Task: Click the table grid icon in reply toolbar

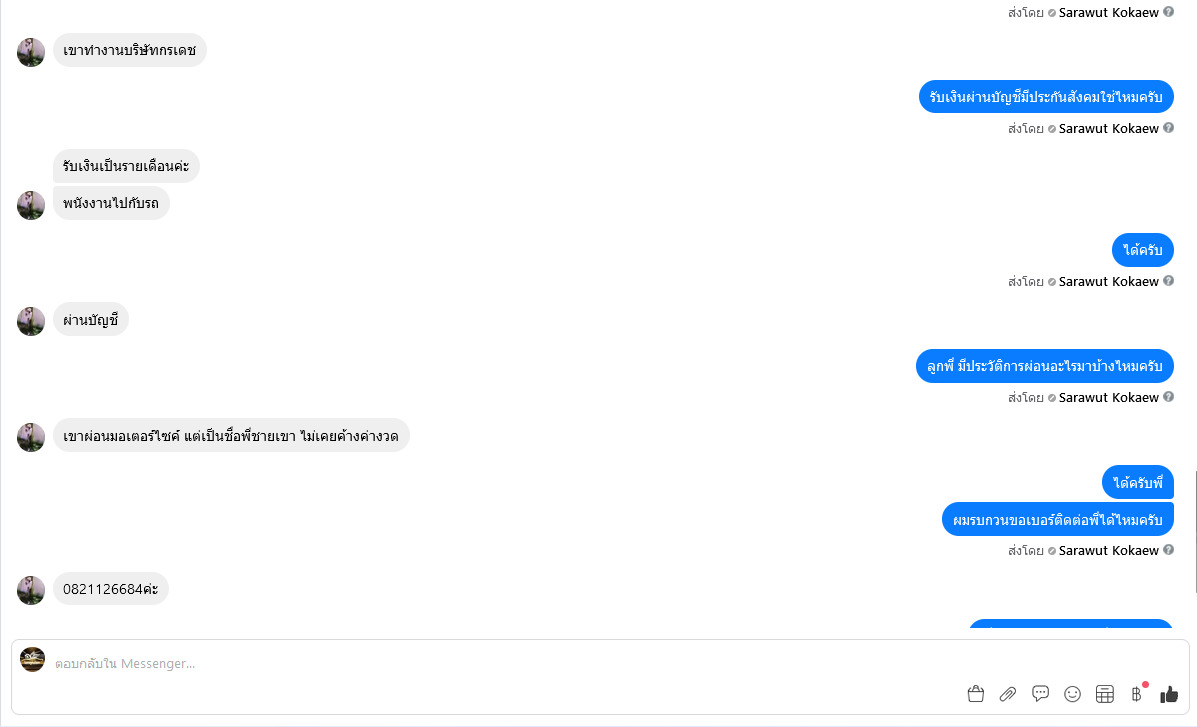Action: click(1105, 694)
